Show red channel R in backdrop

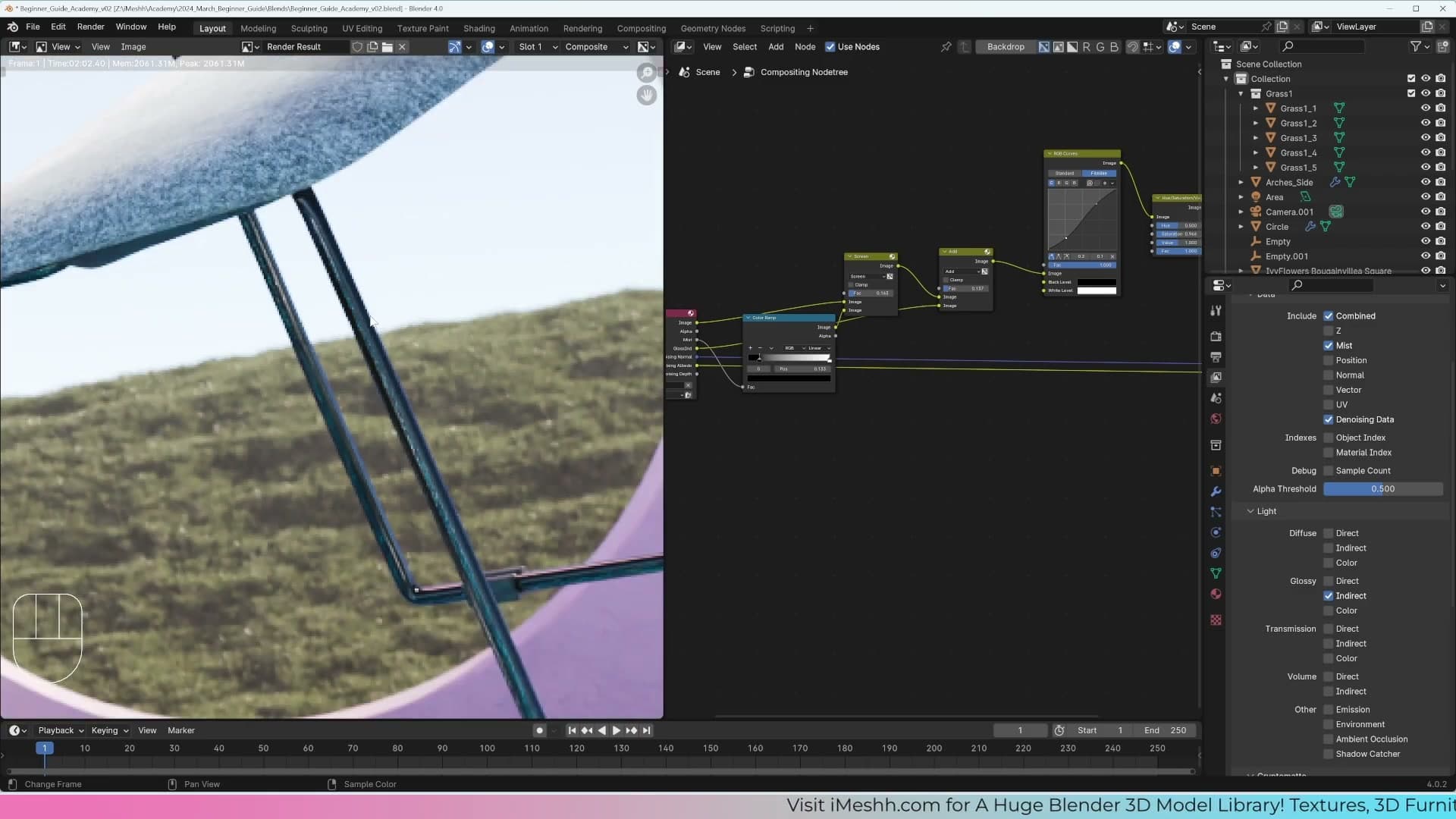[1086, 47]
